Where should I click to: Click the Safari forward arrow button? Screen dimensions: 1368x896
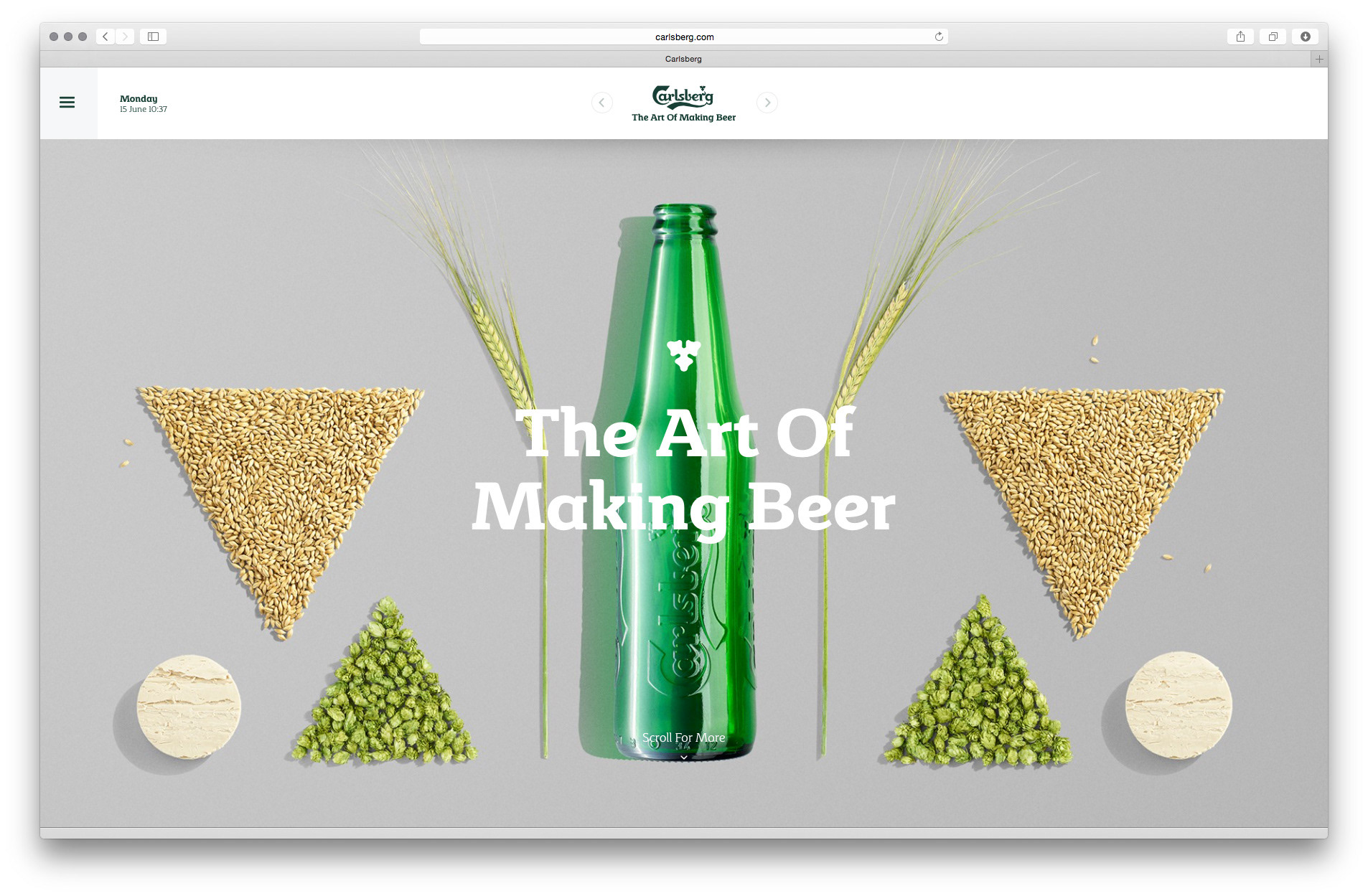click(x=125, y=37)
